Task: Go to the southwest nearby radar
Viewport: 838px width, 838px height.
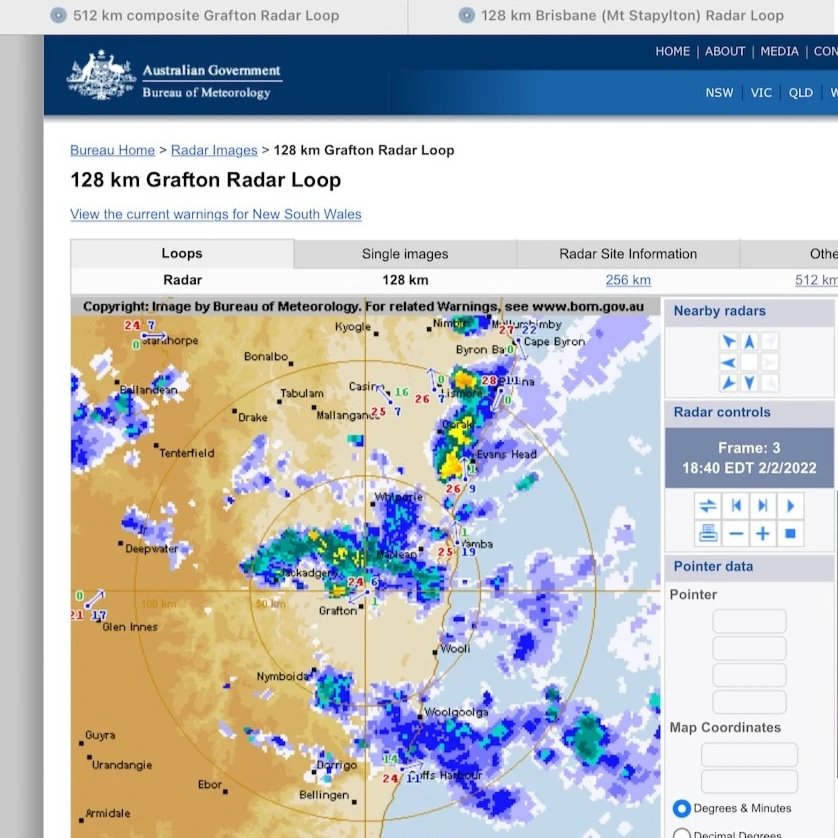Action: [728, 383]
